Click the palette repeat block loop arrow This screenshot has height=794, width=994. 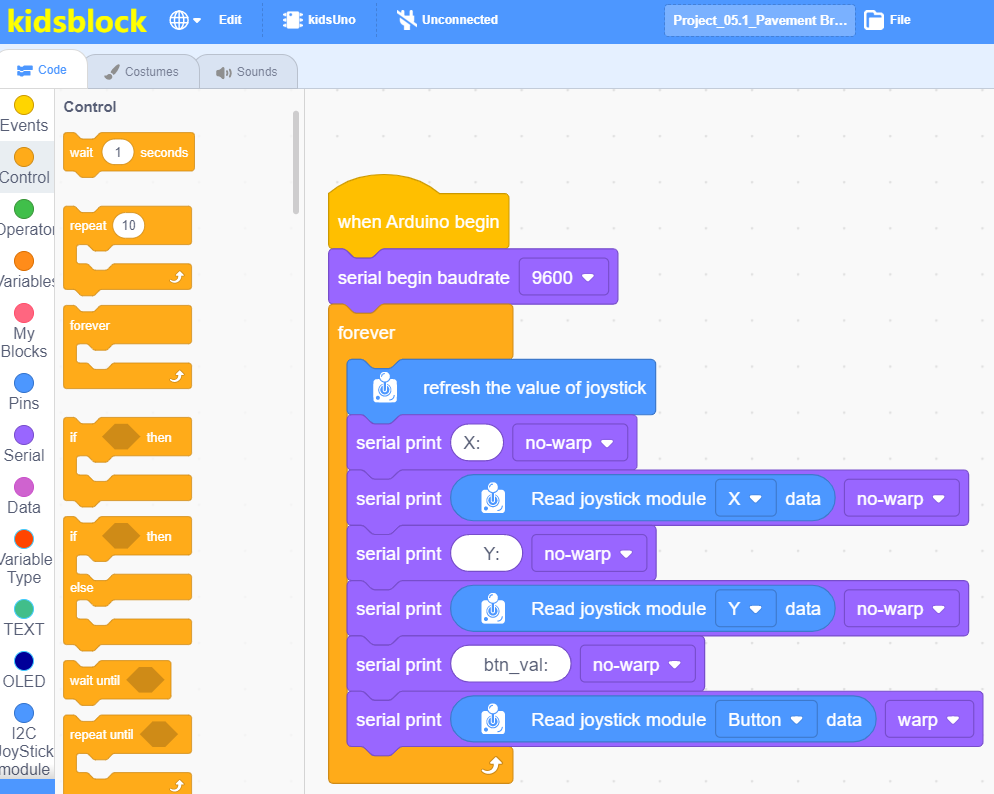177,277
